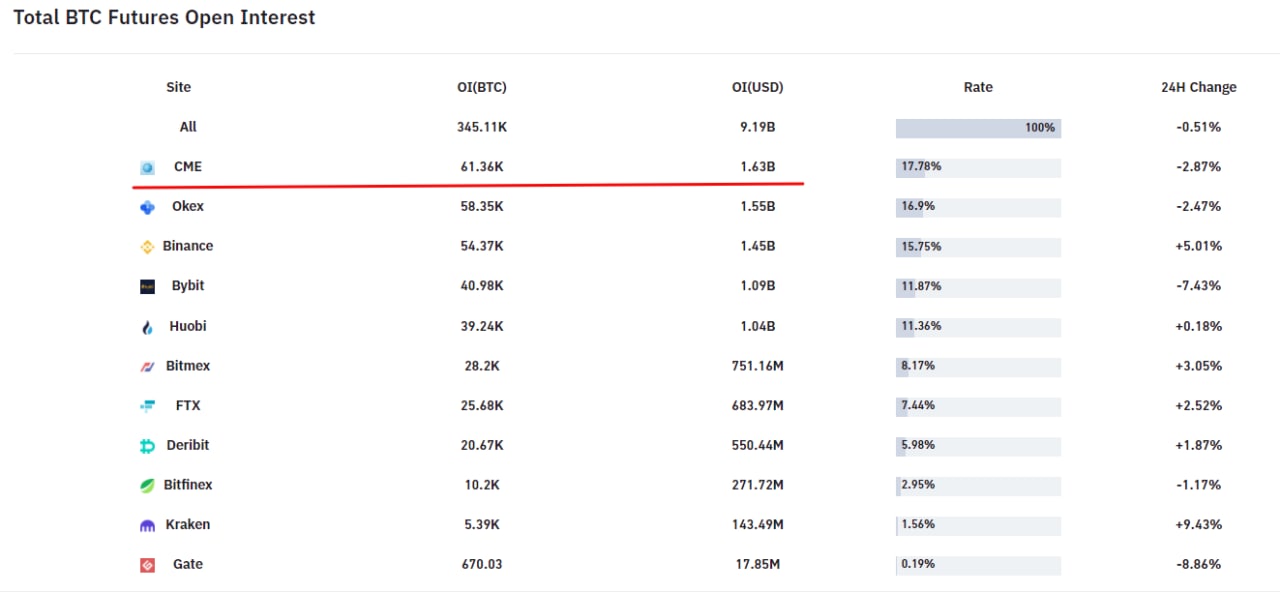The width and height of the screenshot is (1280, 592).
Task: Click the 345.11K total OI(BTC) value
Action: tap(481, 127)
